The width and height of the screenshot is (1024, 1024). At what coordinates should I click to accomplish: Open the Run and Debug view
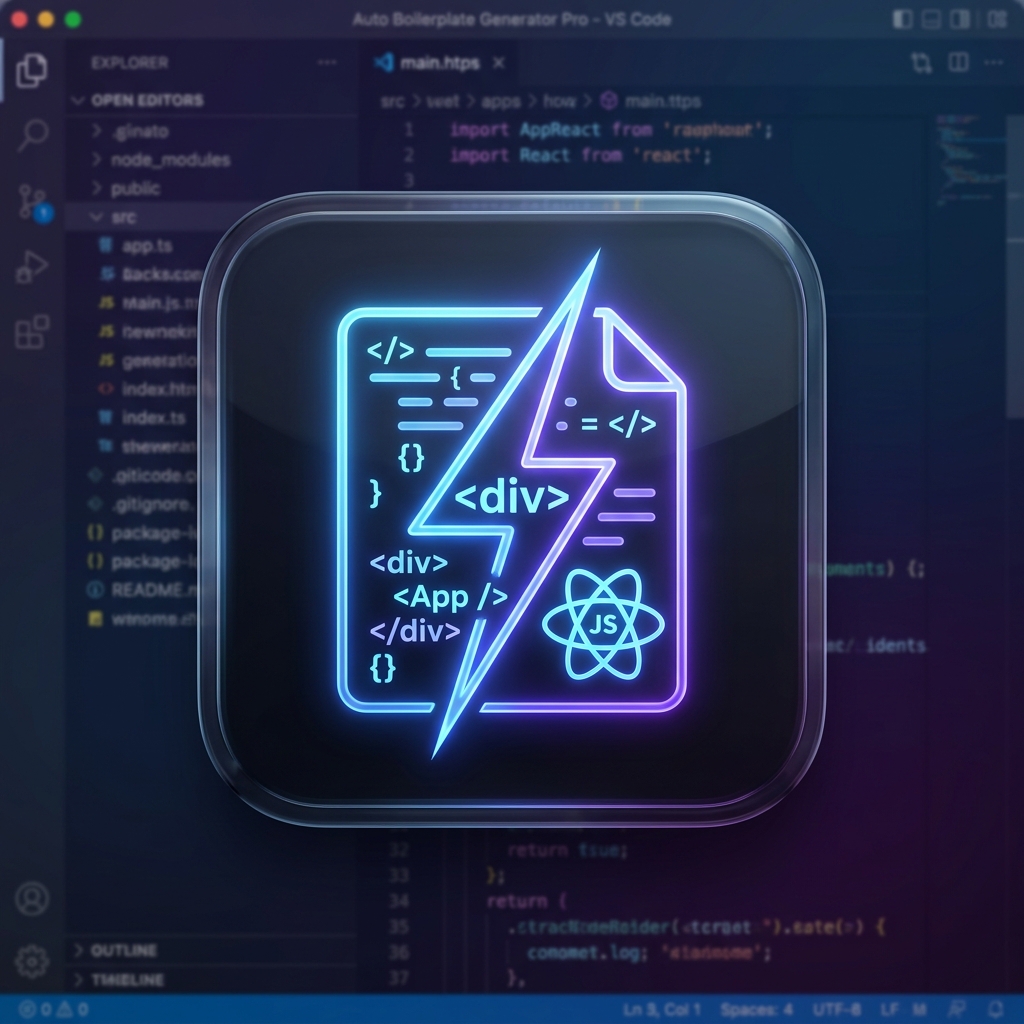click(x=31, y=266)
